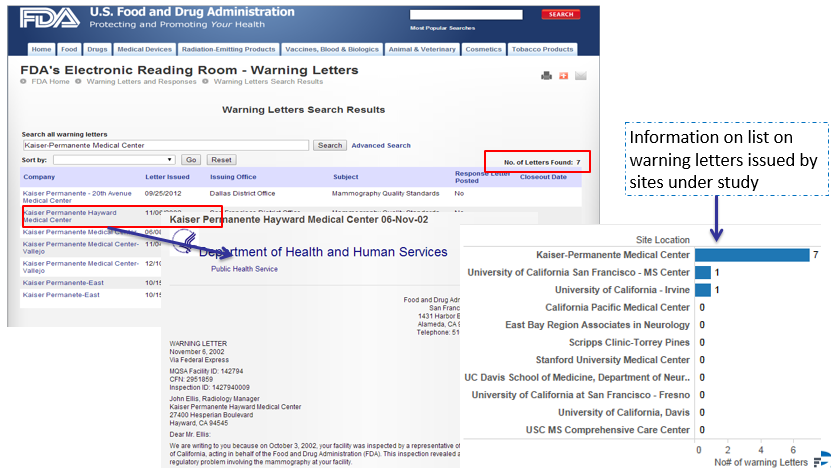Open the Home tab
Screen dimensions: 831x471
41,49
